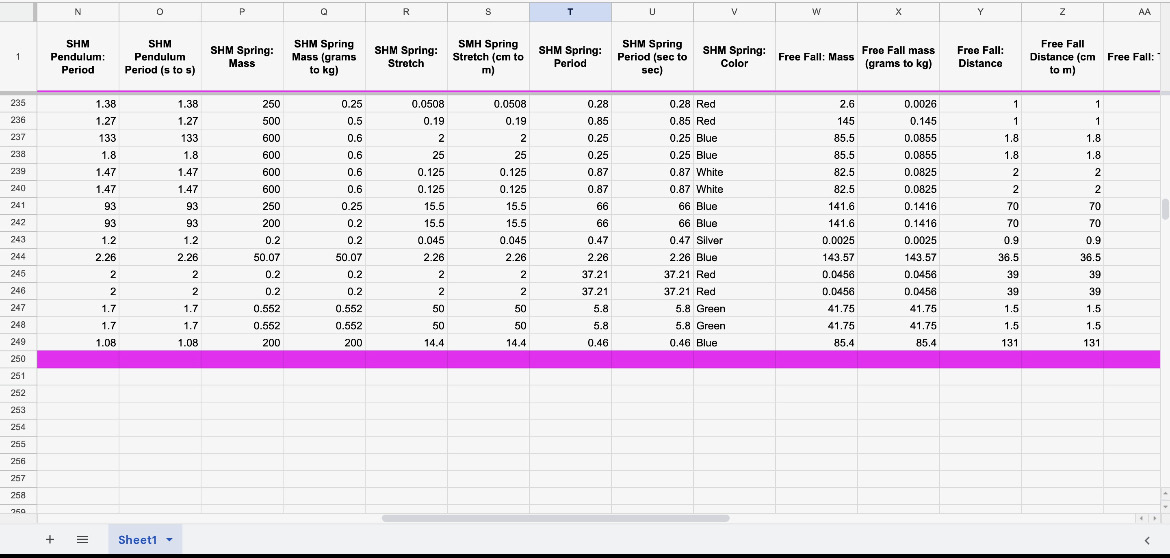
Task: Click the 'Free Fall: Mass' header cell
Action: (x=817, y=57)
